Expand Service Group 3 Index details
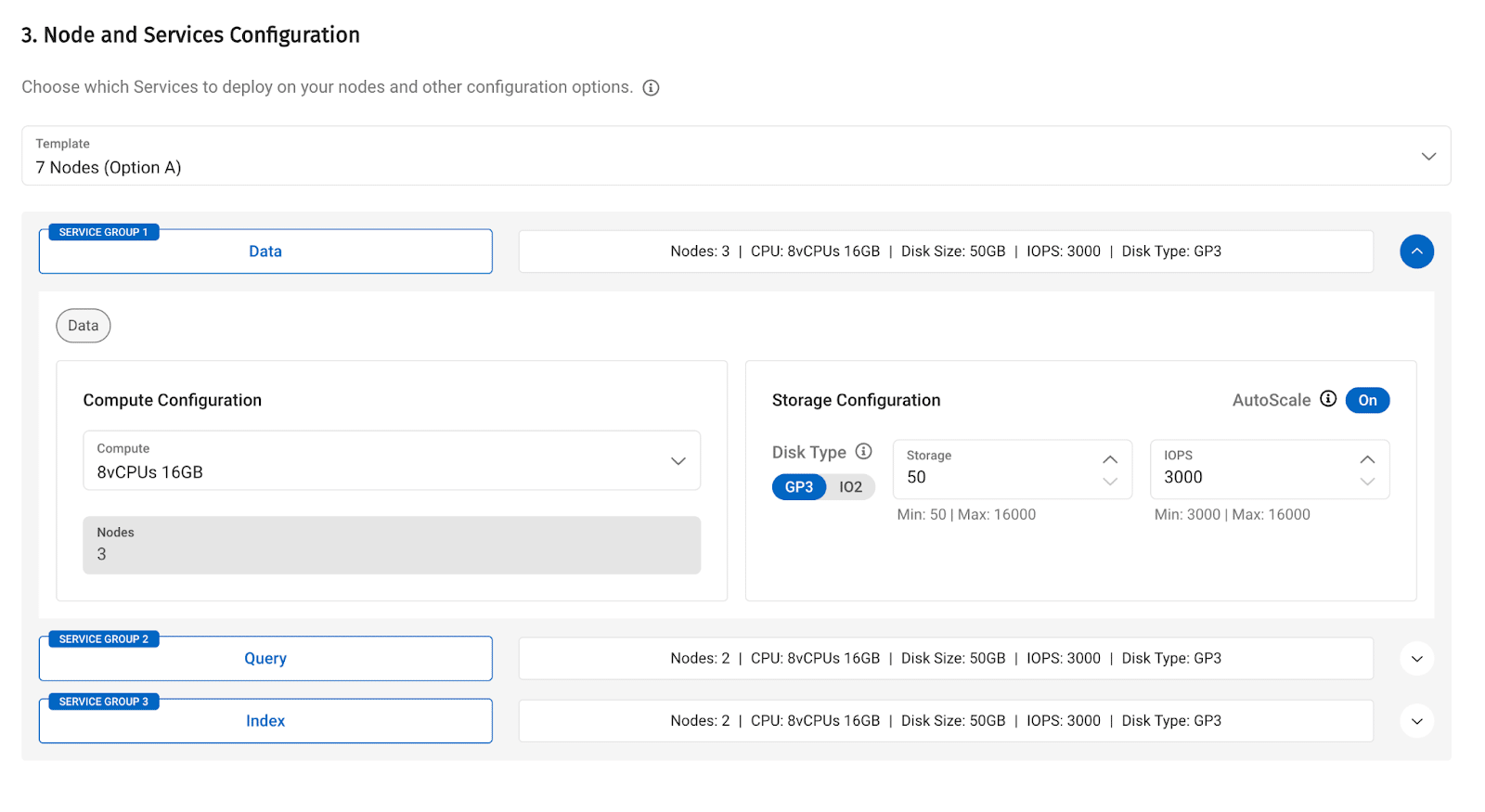The width and height of the screenshot is (1485, 812). point(1416,721)
